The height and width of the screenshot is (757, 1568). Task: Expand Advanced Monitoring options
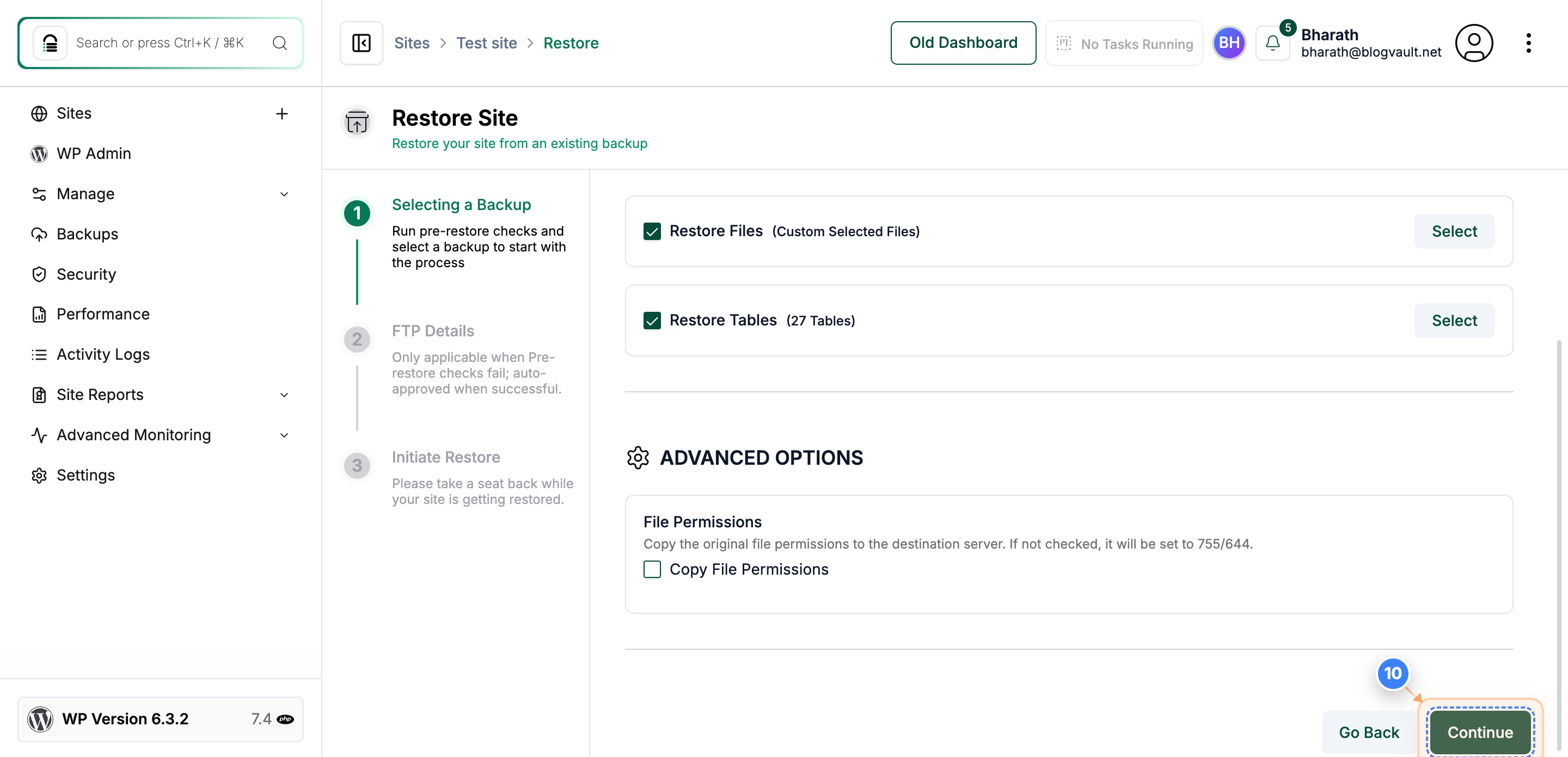point(284,434)
